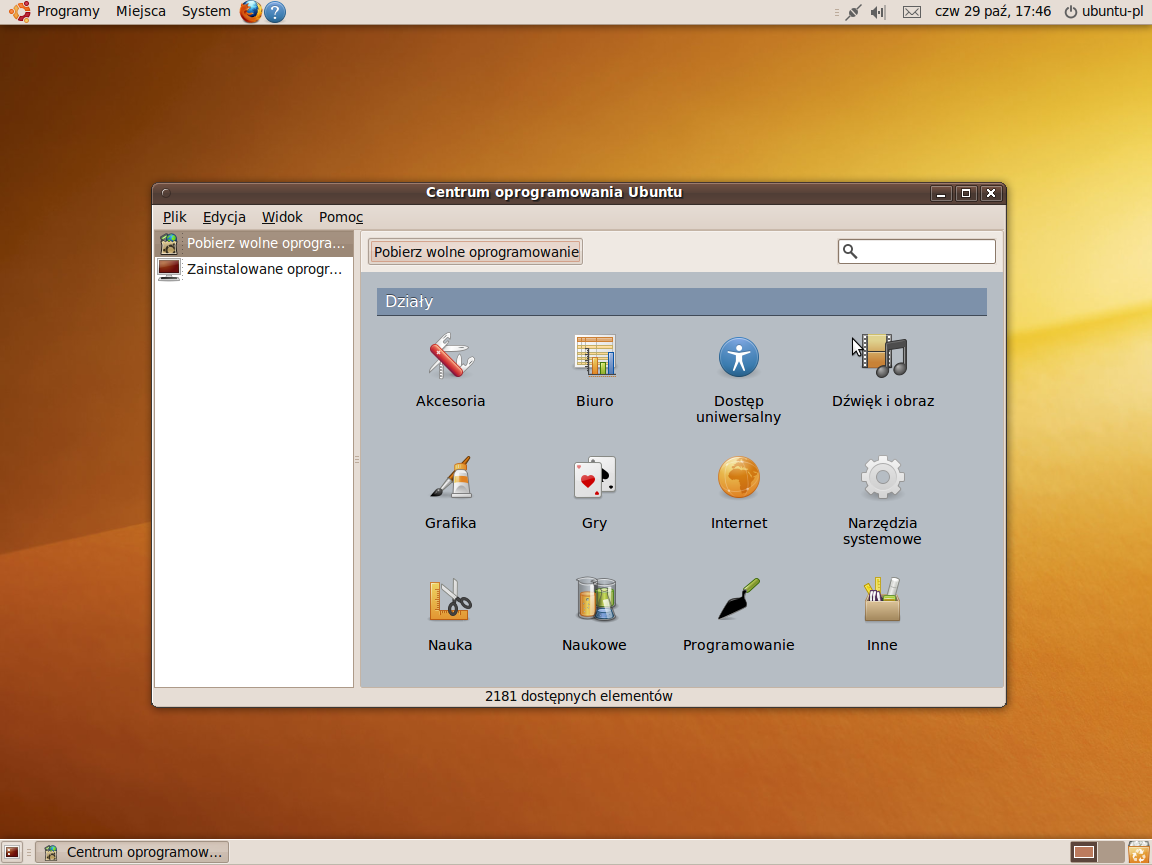Open the Edycja menu

click(224, 217)
